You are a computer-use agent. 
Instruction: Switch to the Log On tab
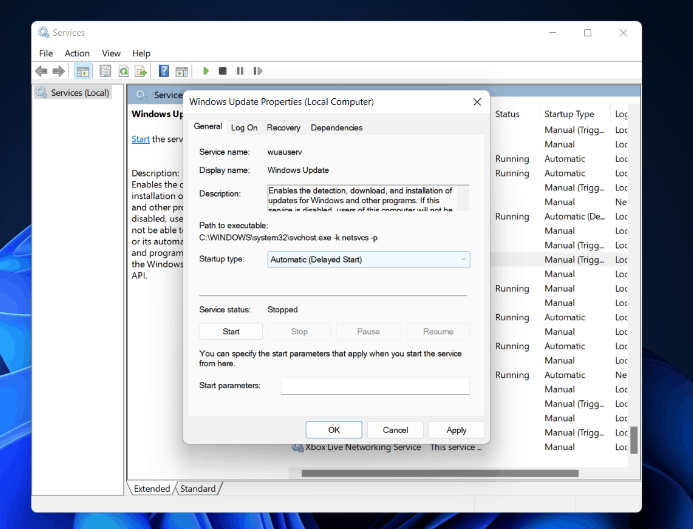pos(244,128)
